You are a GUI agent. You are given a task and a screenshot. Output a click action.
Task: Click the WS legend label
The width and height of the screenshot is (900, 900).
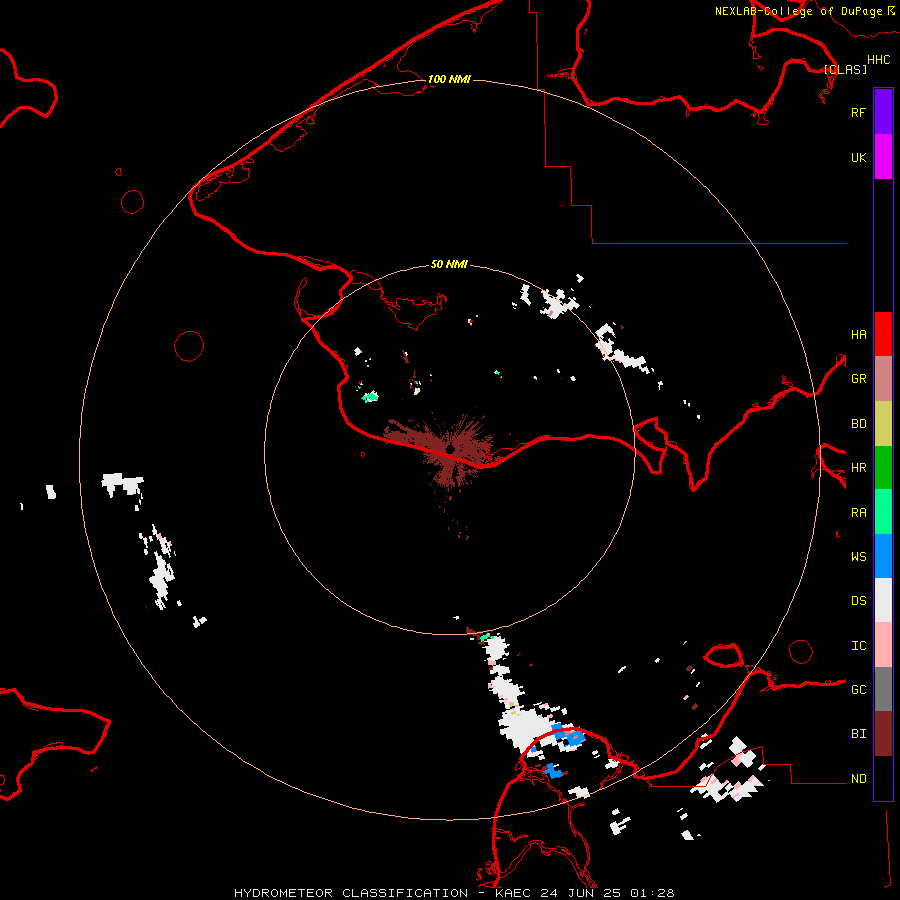[858, 556]
